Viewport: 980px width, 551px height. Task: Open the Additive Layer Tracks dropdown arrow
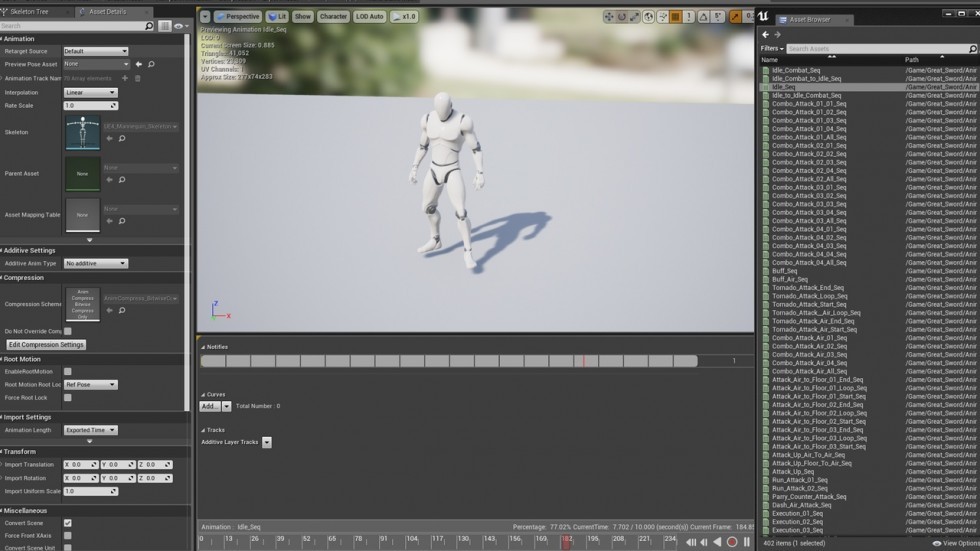[267, 442]
